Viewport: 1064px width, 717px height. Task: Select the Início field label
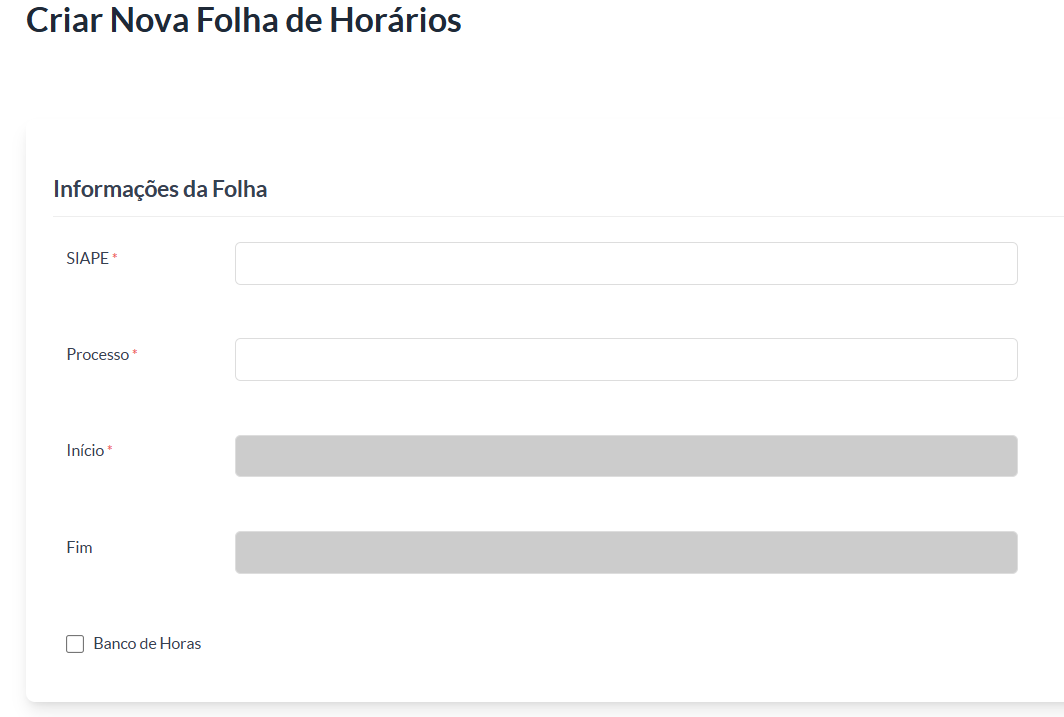click(85, 451)
